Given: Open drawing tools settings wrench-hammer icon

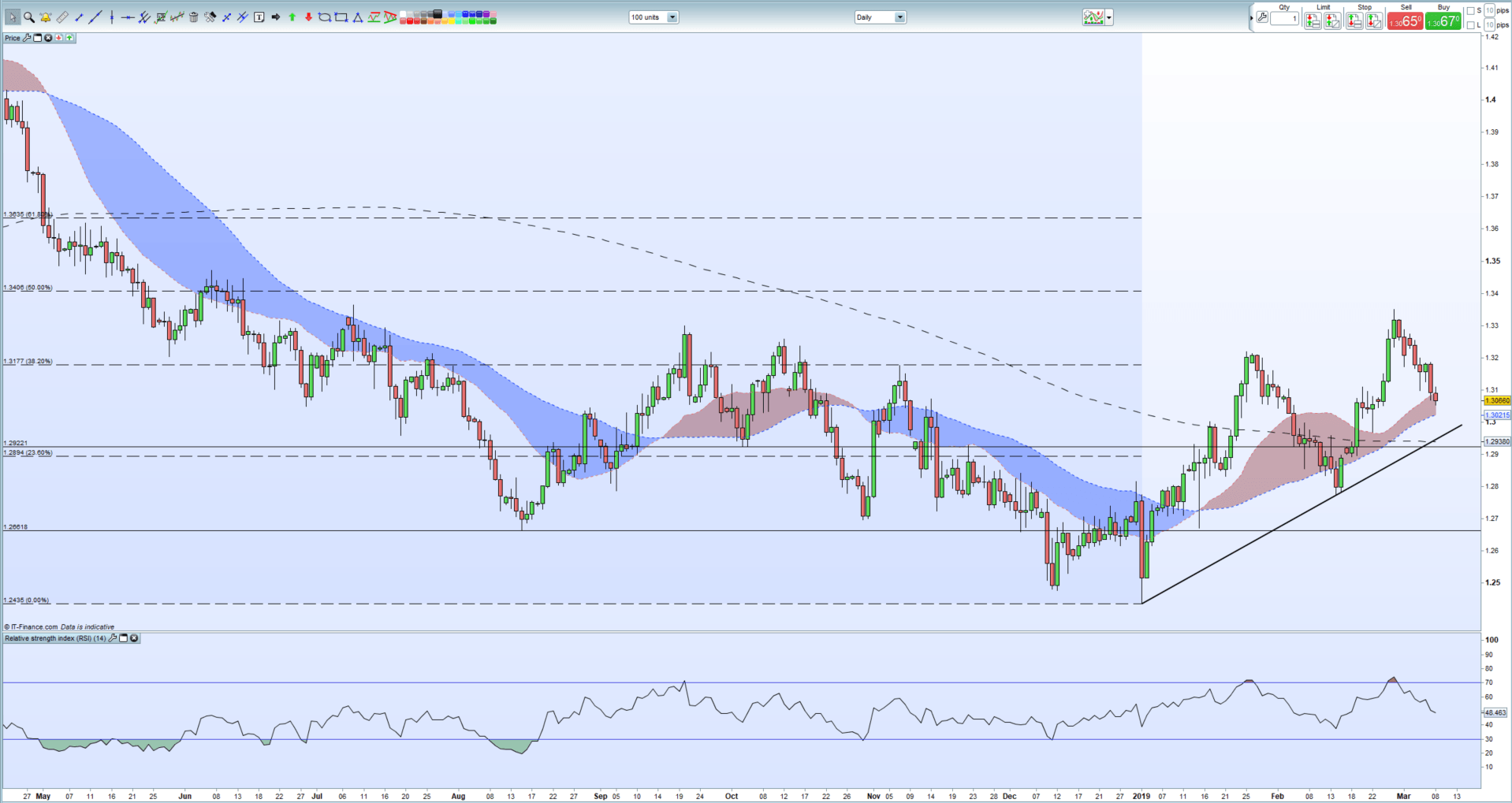Looking at the screenshot, I should 210,17.
